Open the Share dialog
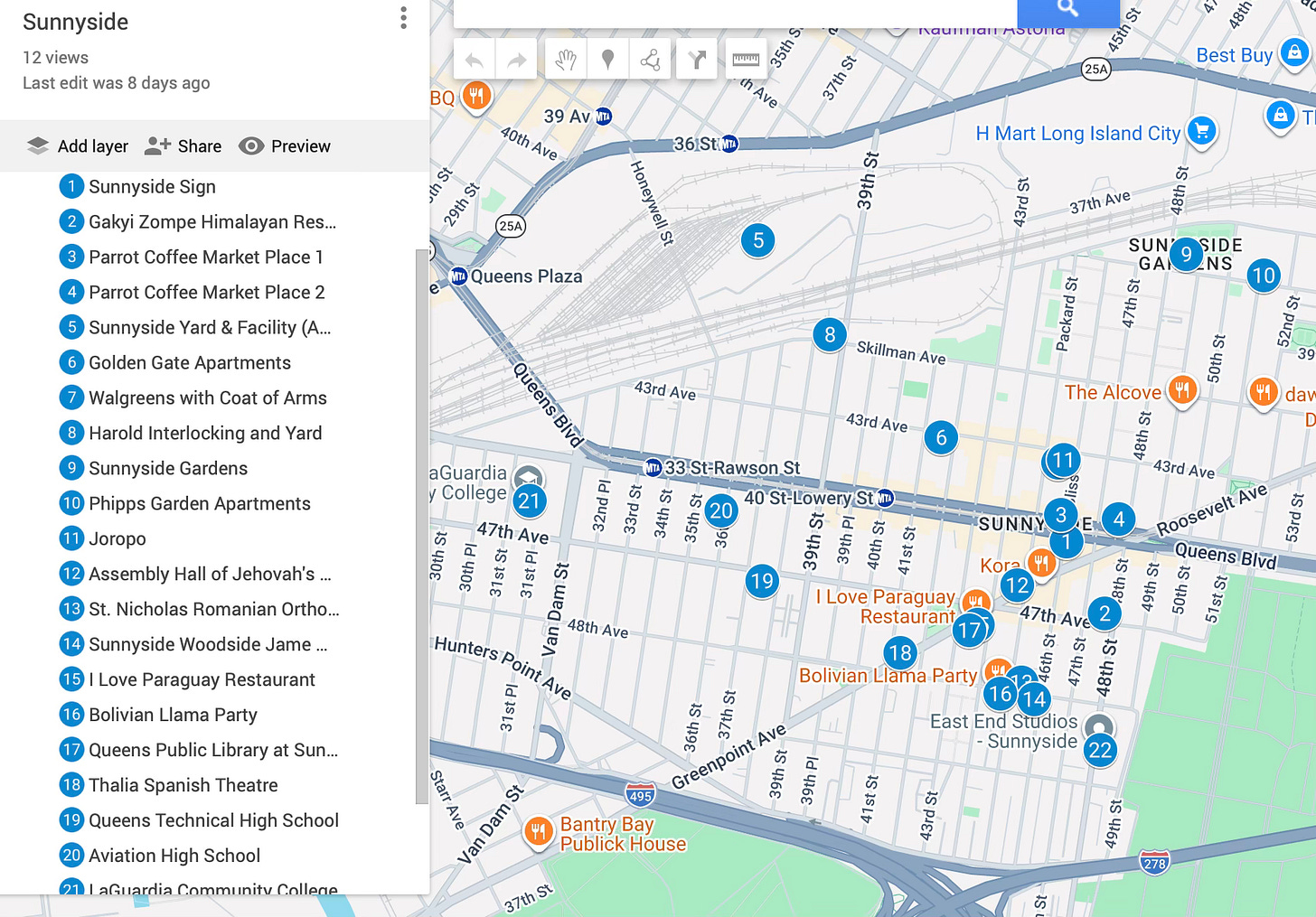 click(183, 146)
